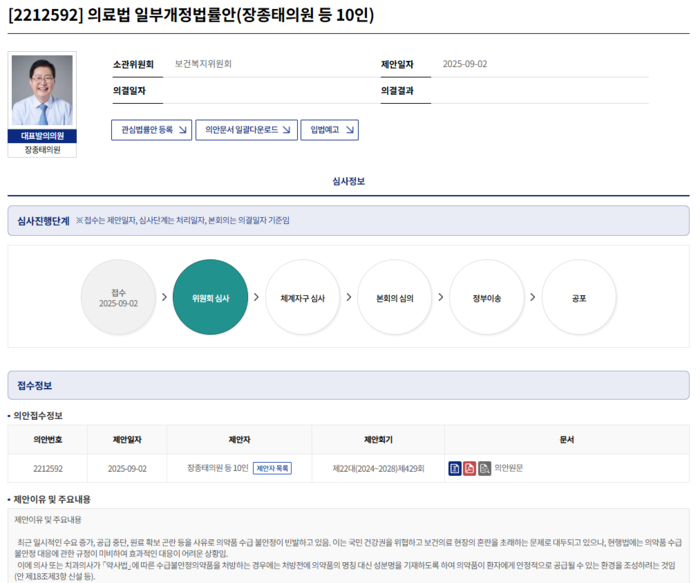
Task: Click the gray document icon beside 의안원문
Action: [x=484, y=468]
